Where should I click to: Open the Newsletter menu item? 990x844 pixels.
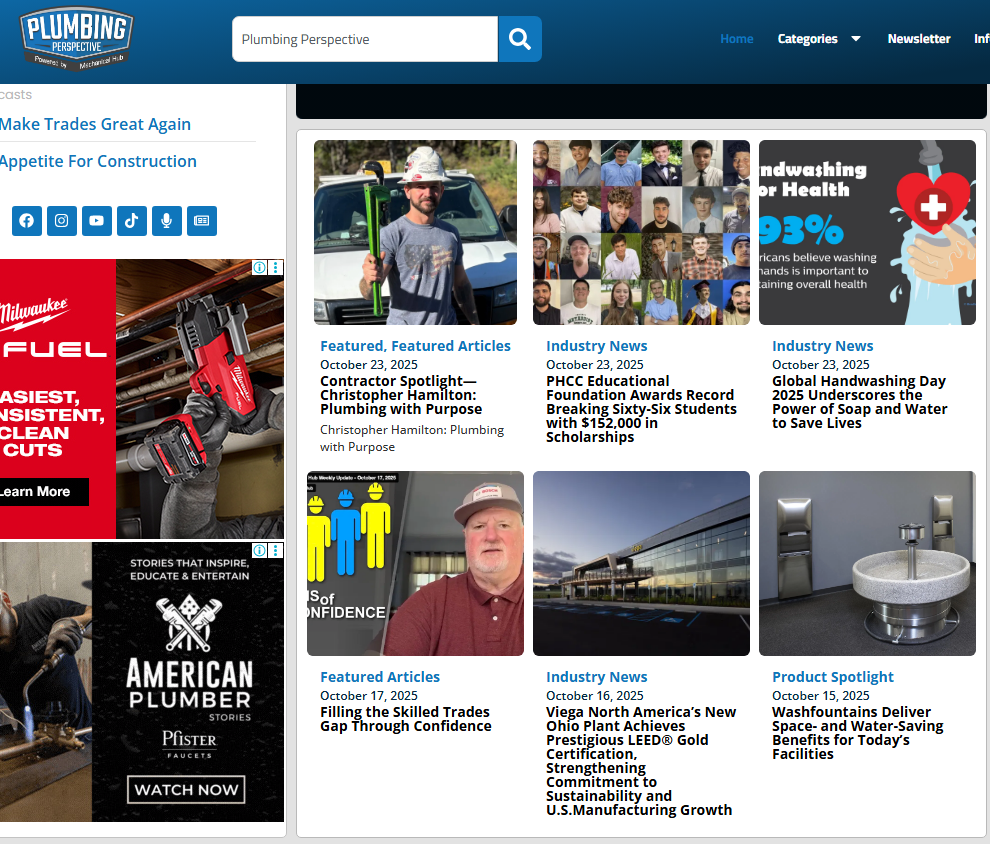pyautogui.click(x=919, y=39)
